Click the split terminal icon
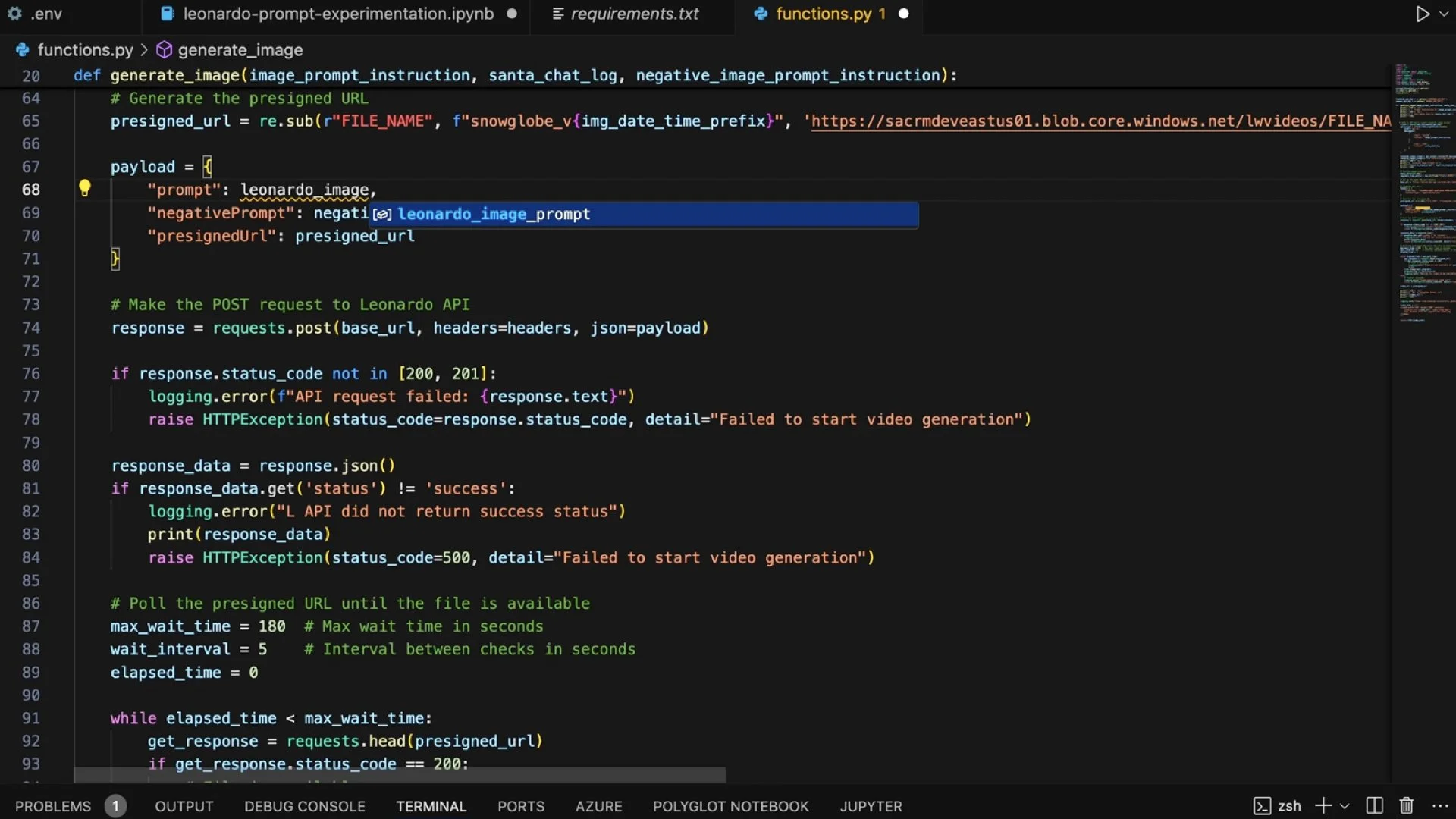This screenshot has height=819, width=1456. click(x=1374, y=805)
